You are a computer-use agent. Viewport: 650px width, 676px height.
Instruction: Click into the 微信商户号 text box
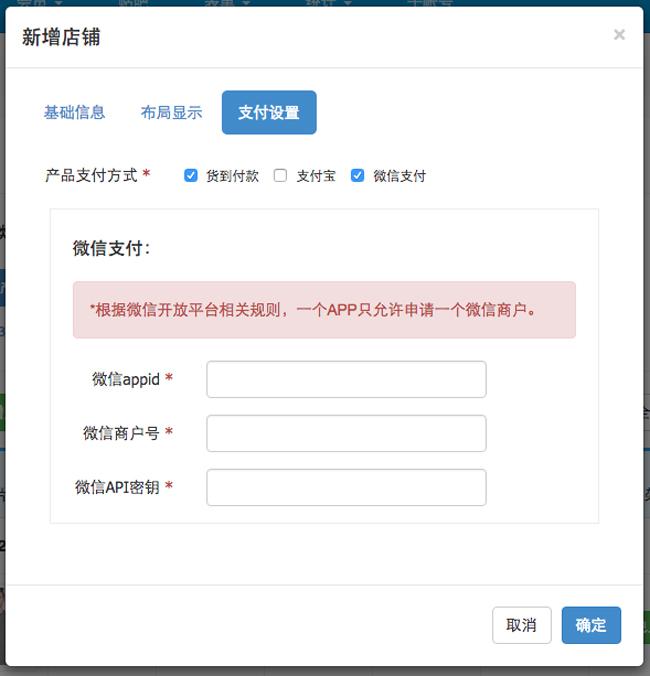click(x=346, y=434)
